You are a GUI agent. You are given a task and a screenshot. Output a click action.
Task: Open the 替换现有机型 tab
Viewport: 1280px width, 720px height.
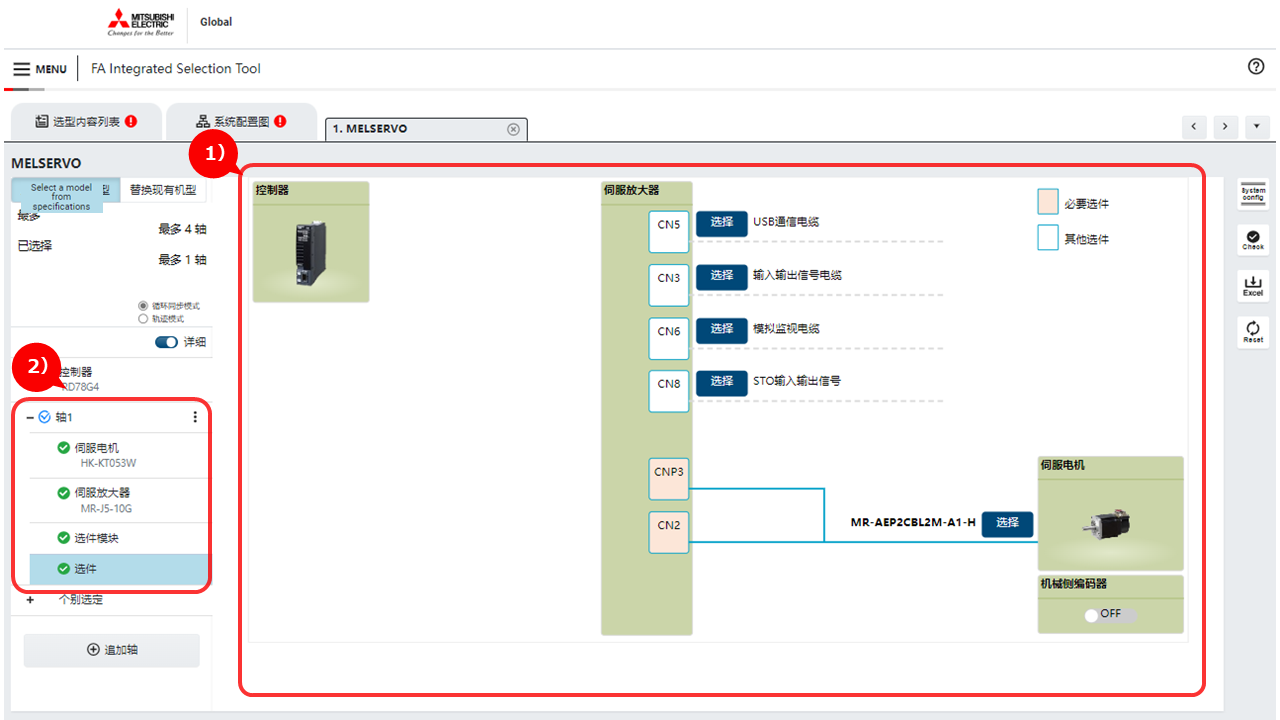[165, 190]
